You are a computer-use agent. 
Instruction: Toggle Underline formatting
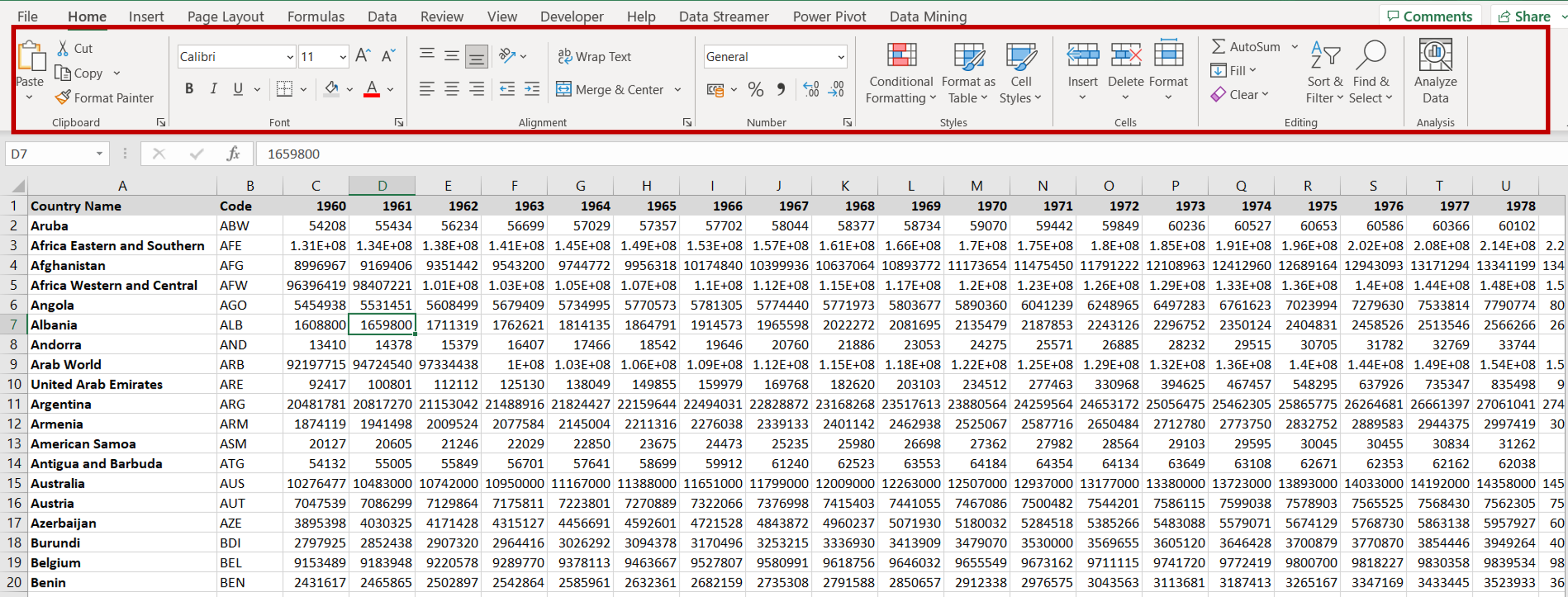[x=238, y=89]
